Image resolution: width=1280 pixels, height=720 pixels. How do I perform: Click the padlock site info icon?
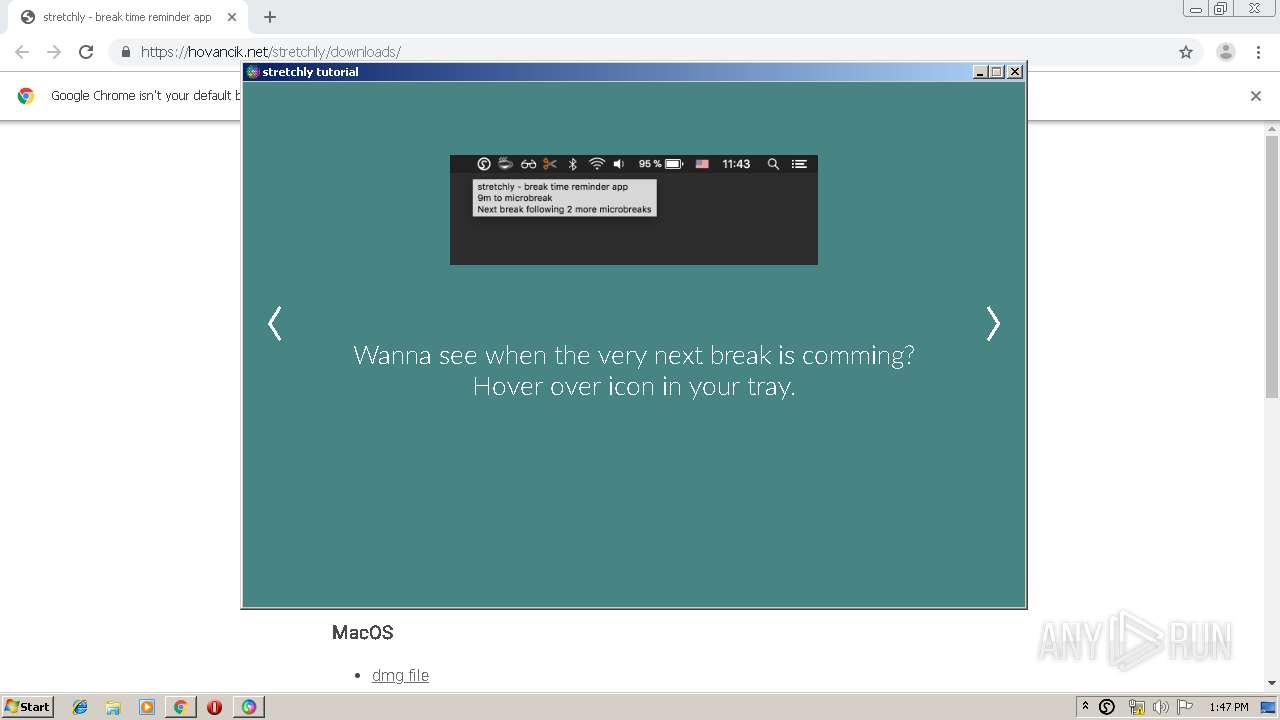(126, 52)
